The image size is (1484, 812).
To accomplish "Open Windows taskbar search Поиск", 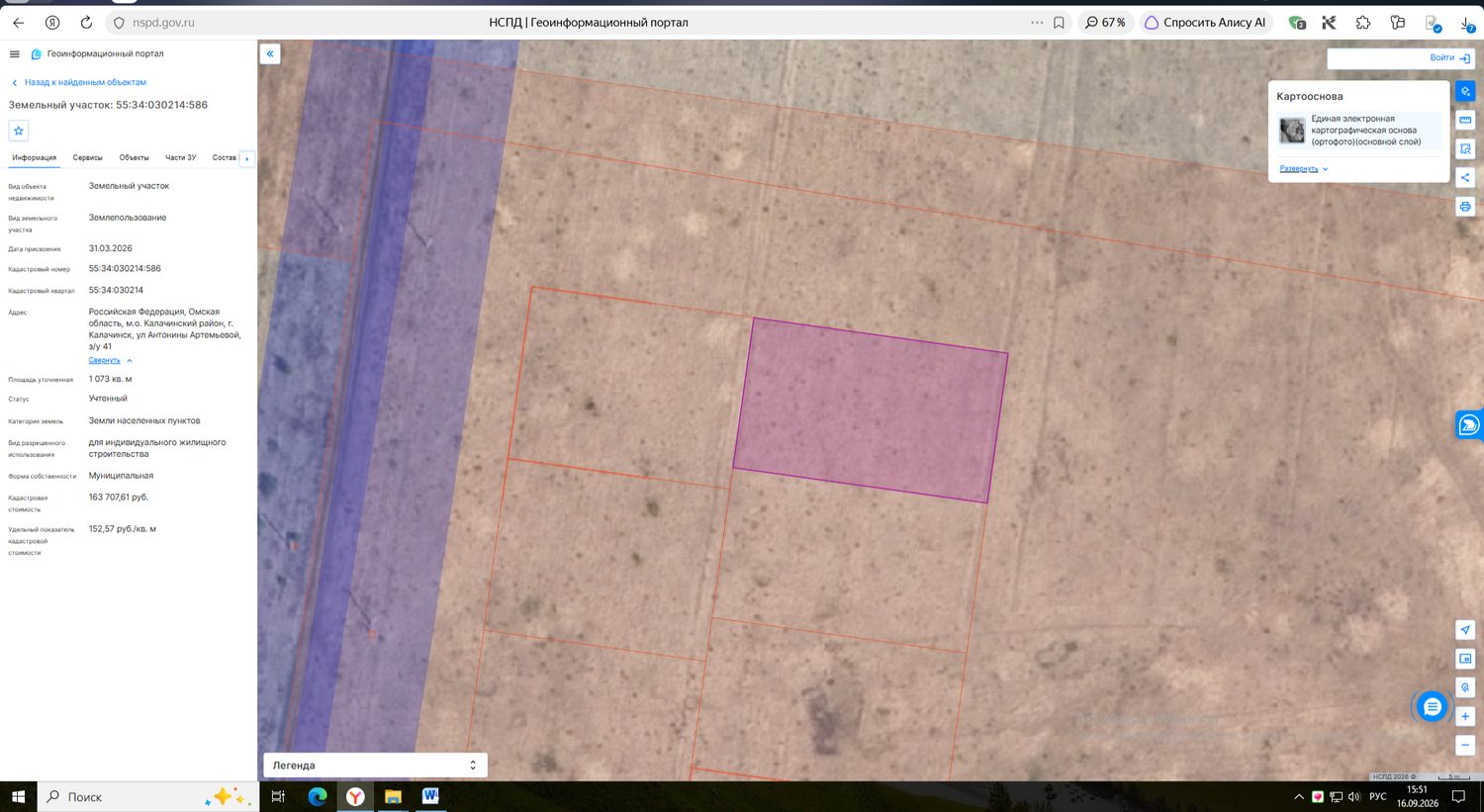I will (146, 796).
